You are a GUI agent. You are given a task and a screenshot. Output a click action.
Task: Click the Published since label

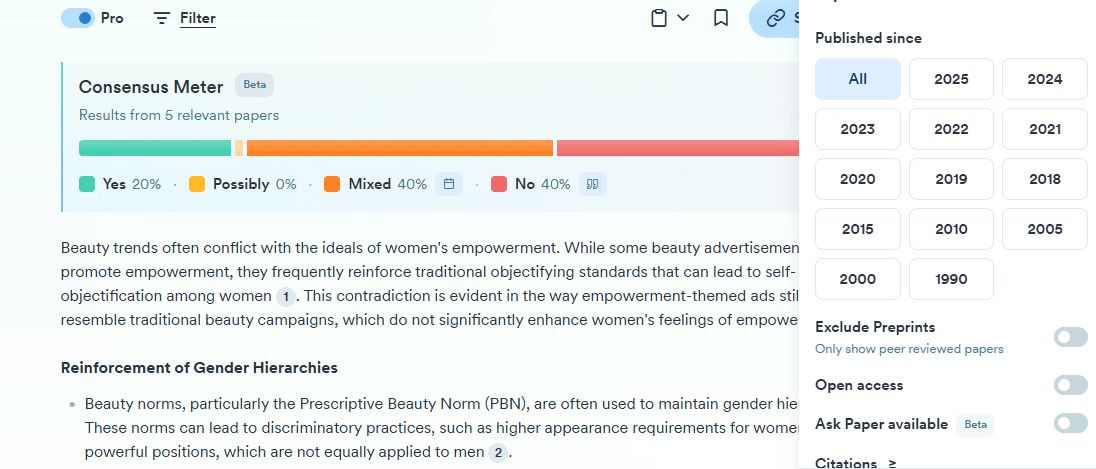click(868, 38)
